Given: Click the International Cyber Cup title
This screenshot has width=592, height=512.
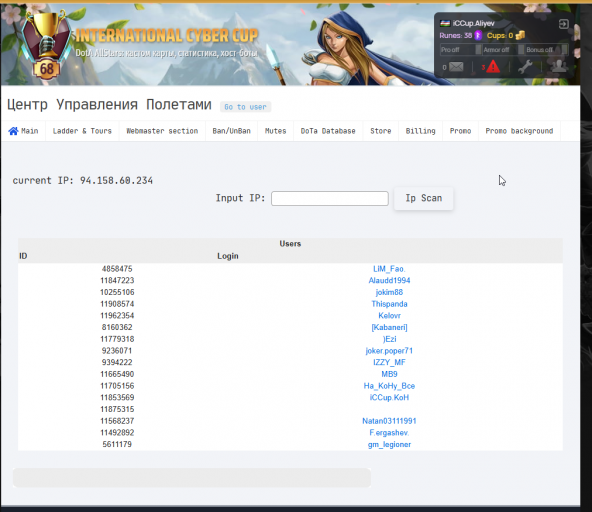Looking at the screenshot, I should pyautogui.click(x=167, y=36).
